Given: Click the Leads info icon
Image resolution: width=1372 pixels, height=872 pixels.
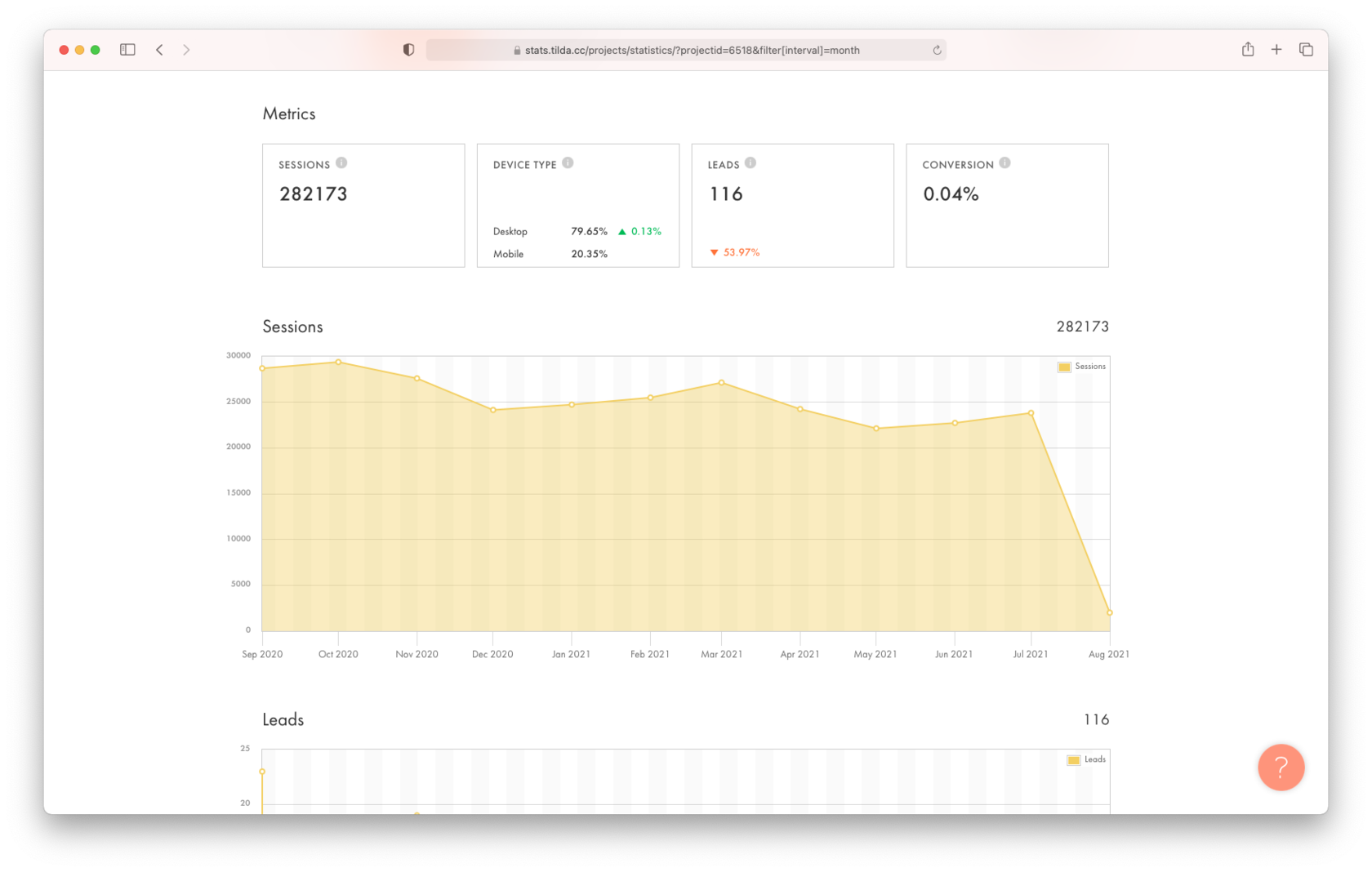Looking at the screenshot, I should click(x=751, y=163).
